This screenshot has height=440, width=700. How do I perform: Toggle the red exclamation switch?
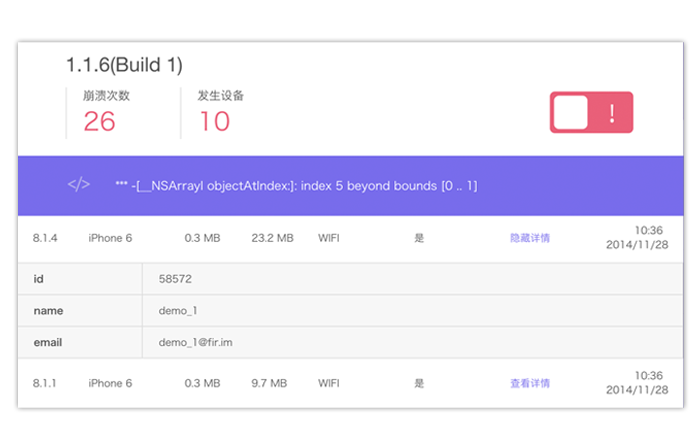[591, 113]
